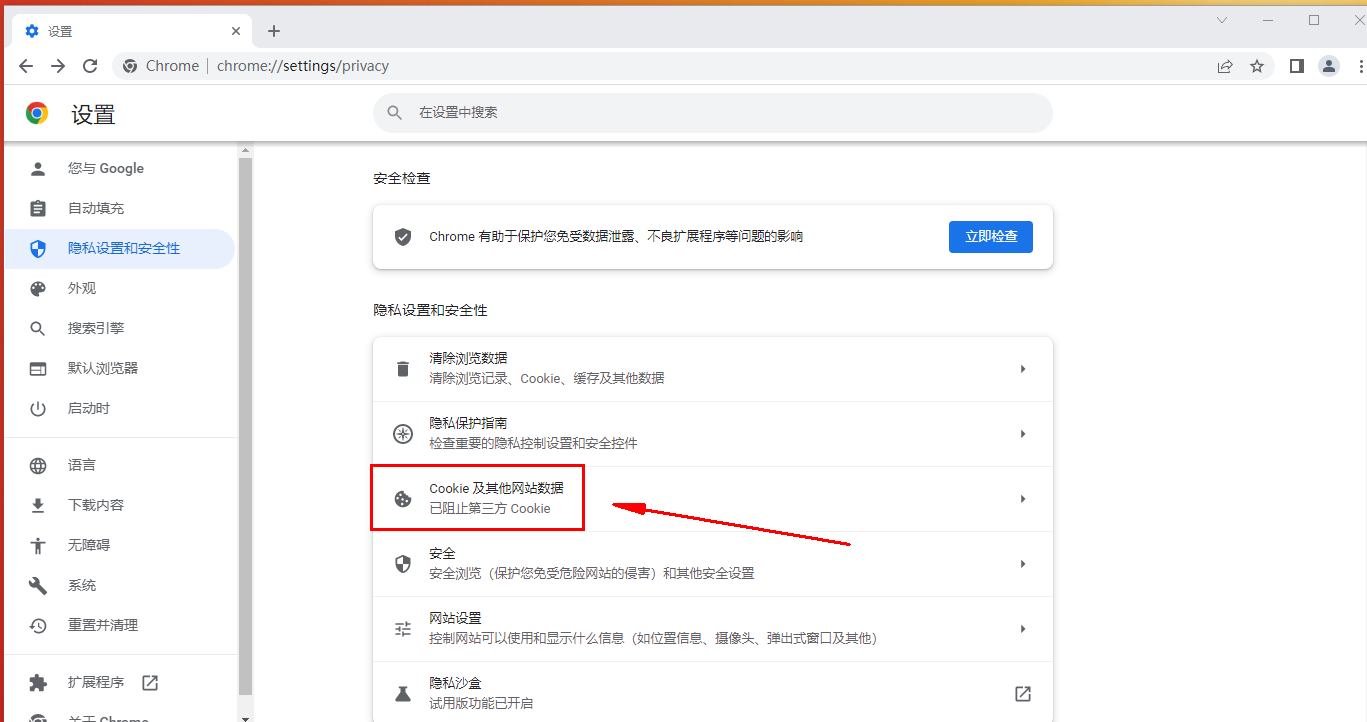Click the trash icon for 清除浏览数据

403,369
